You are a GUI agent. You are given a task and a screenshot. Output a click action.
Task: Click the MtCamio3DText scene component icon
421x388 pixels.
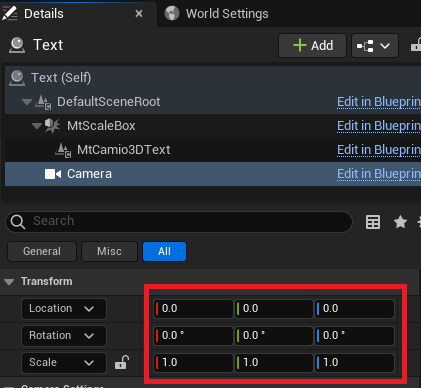63,150
